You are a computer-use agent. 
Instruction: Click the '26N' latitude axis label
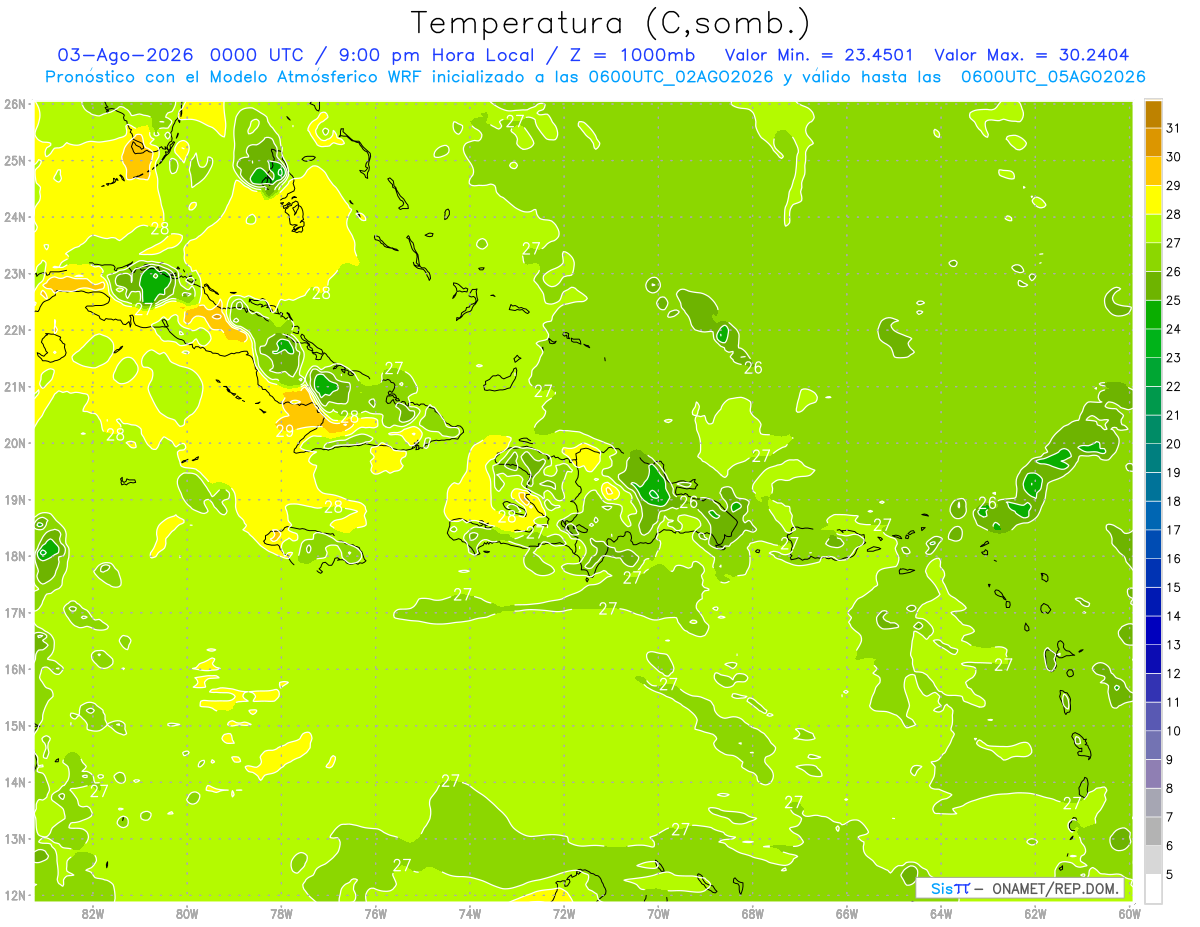pos(15,104)
